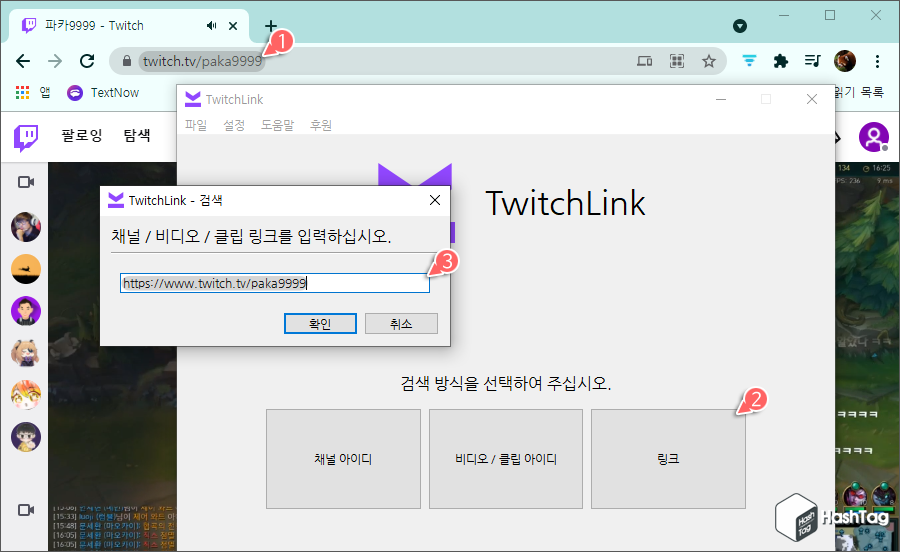Cancel search with 취소 button

401,324
